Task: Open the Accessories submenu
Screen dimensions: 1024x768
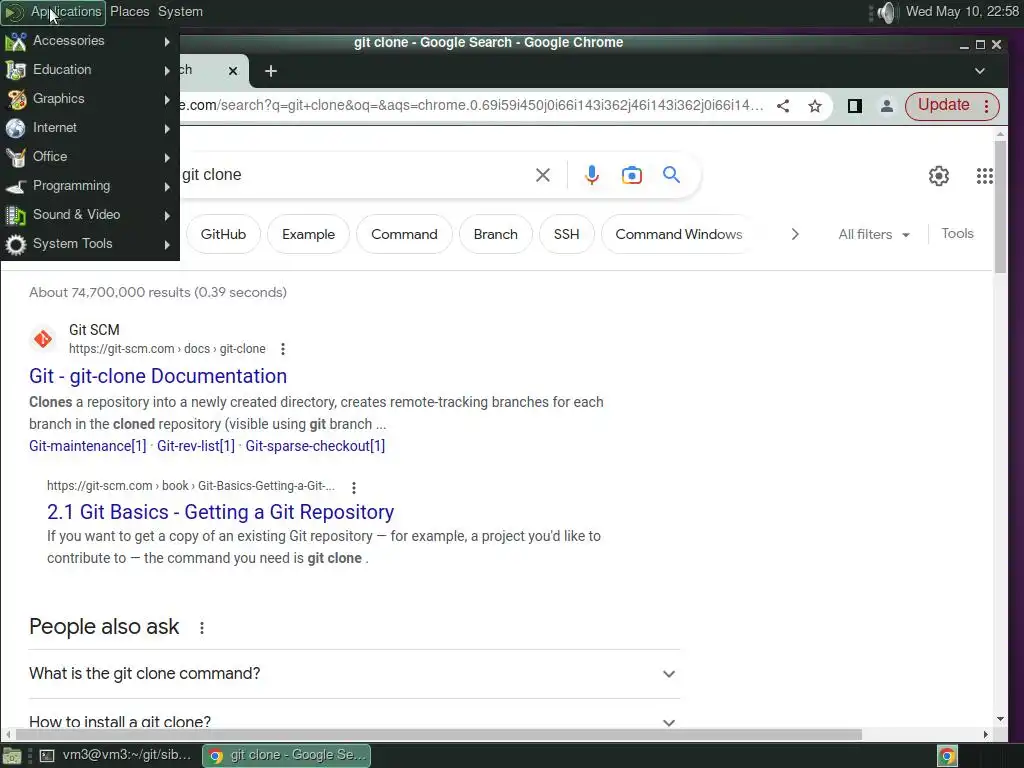Action: point(89,40)
